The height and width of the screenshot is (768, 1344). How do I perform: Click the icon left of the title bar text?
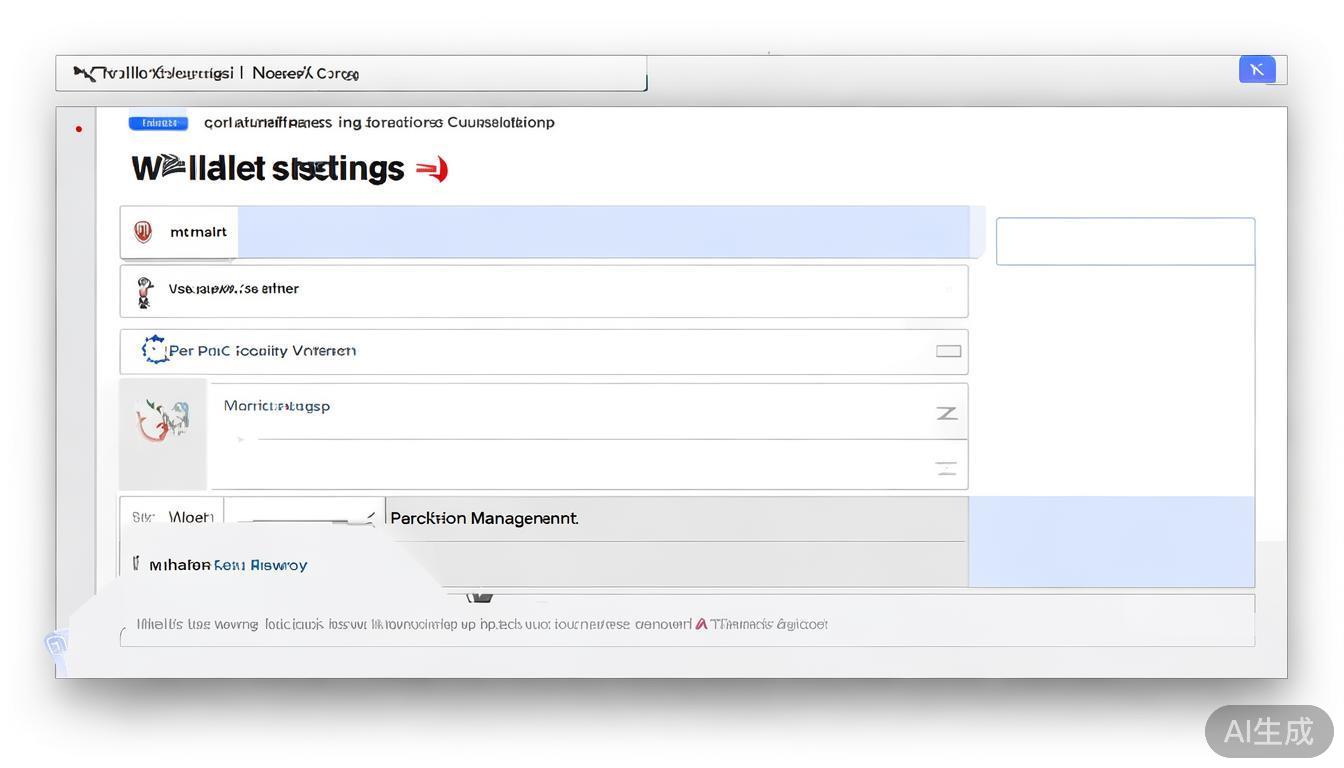[x=85, y=73]
